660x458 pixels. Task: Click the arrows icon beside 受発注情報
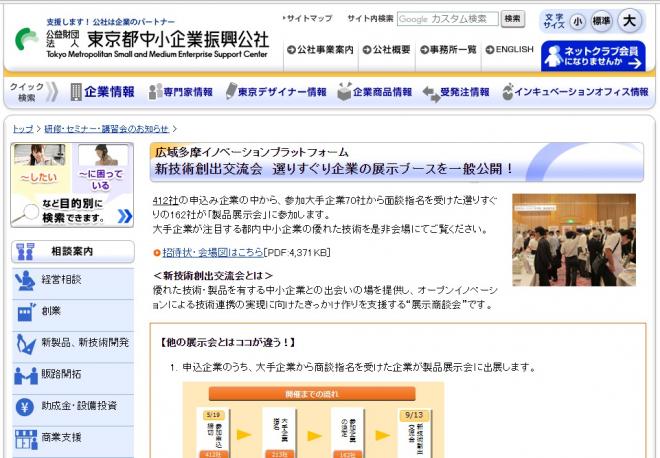(x=431, y=93)
